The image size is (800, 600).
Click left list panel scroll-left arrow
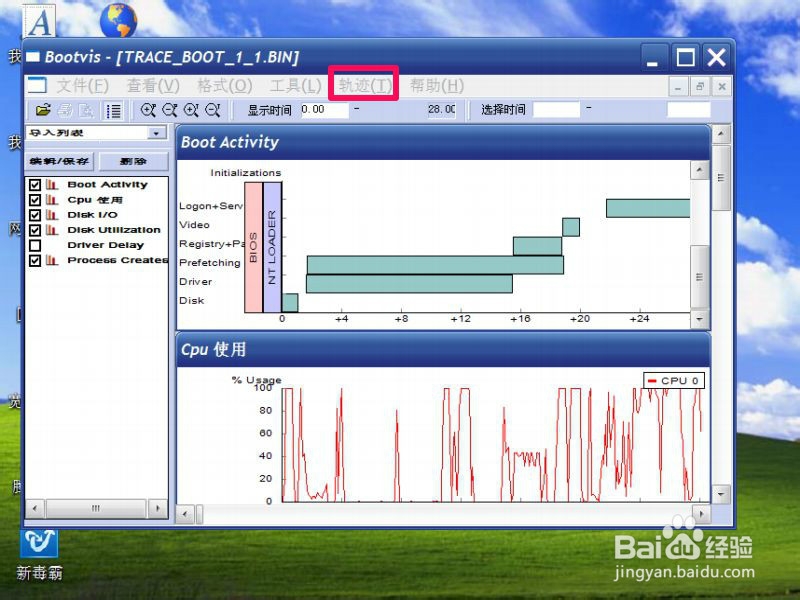tap(35, 509)
